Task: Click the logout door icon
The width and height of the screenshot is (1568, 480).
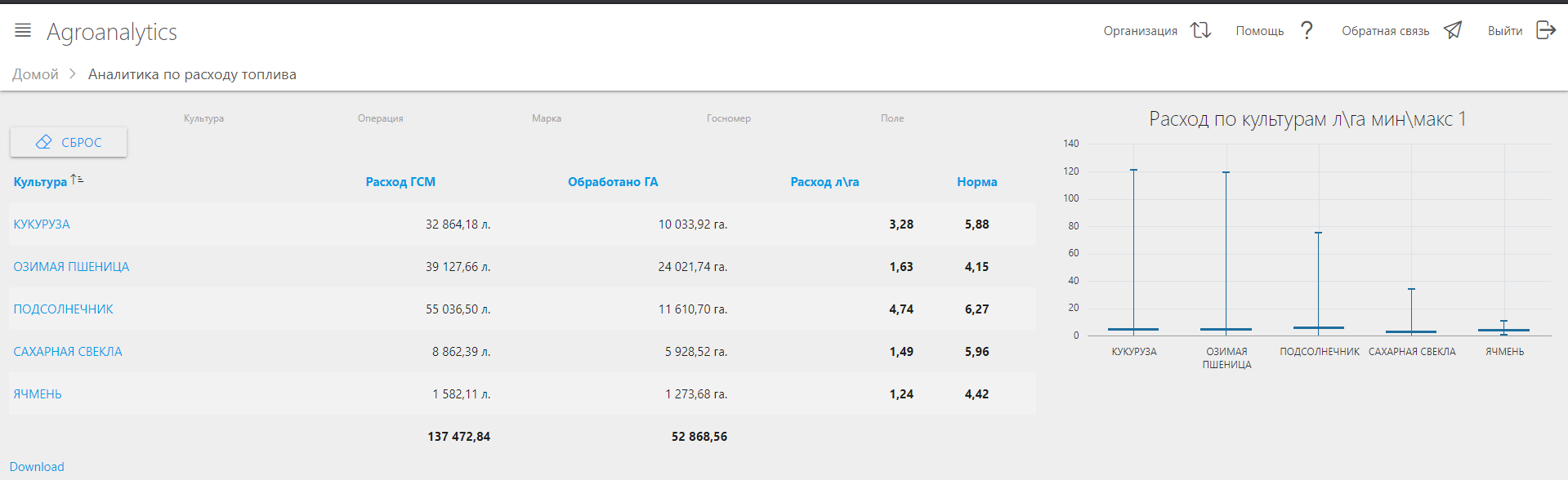Action: pyautogui.click(x=1545, y=30)
